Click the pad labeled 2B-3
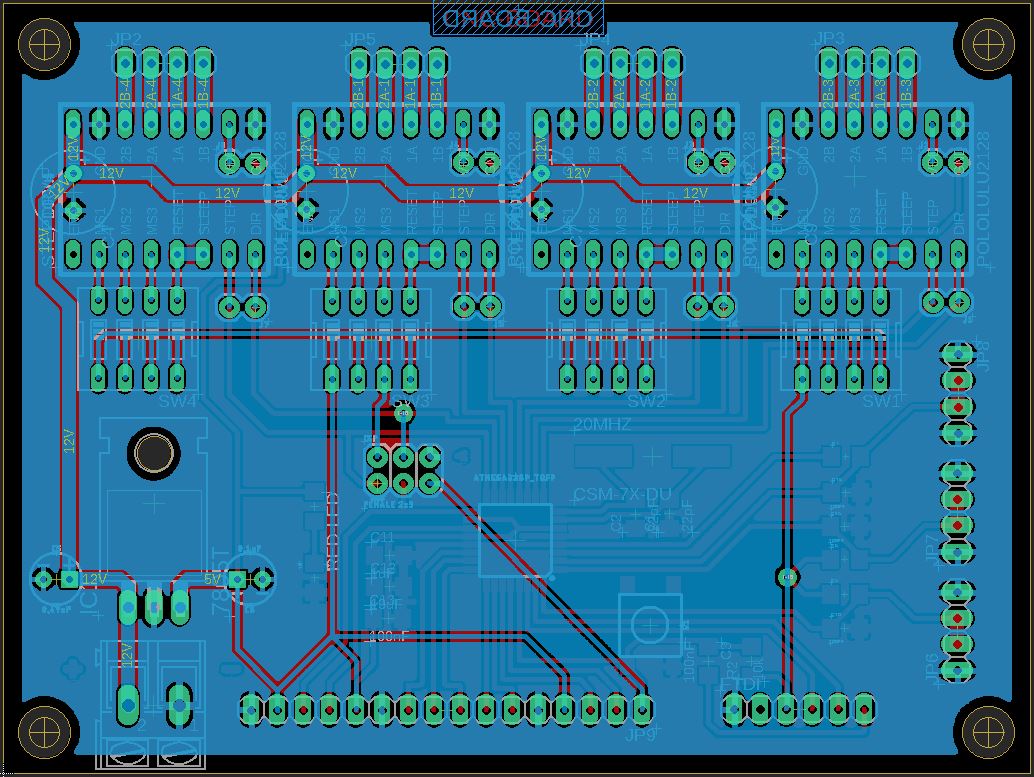This screenshot has height=777, width=1034. (828, 64)
